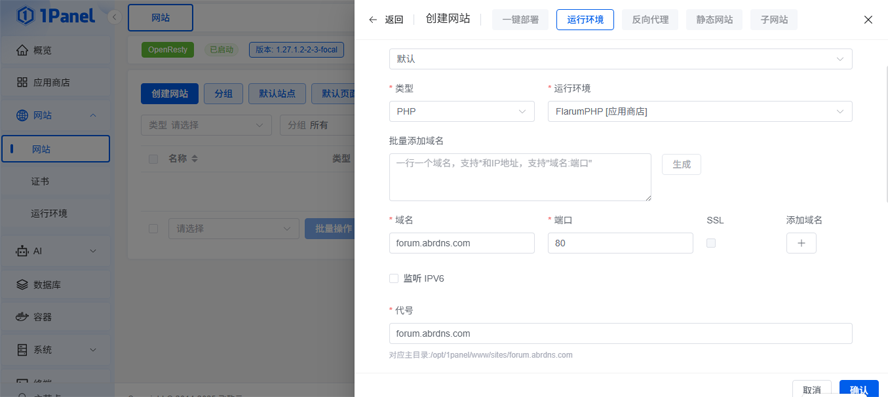
Task: Open the 网站 top page tab
Action: tap(160, 18)
